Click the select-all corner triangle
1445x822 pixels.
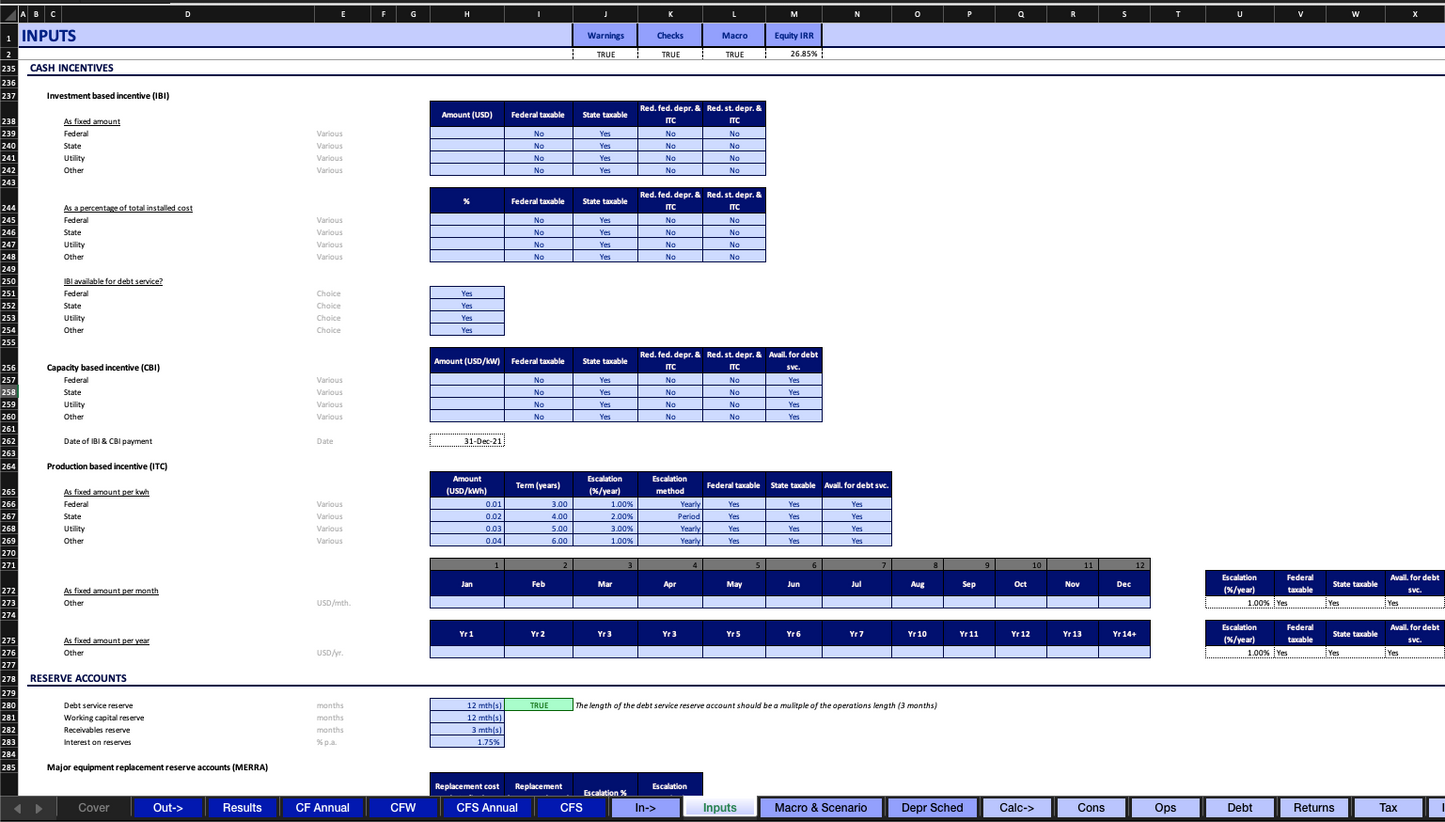5,14
